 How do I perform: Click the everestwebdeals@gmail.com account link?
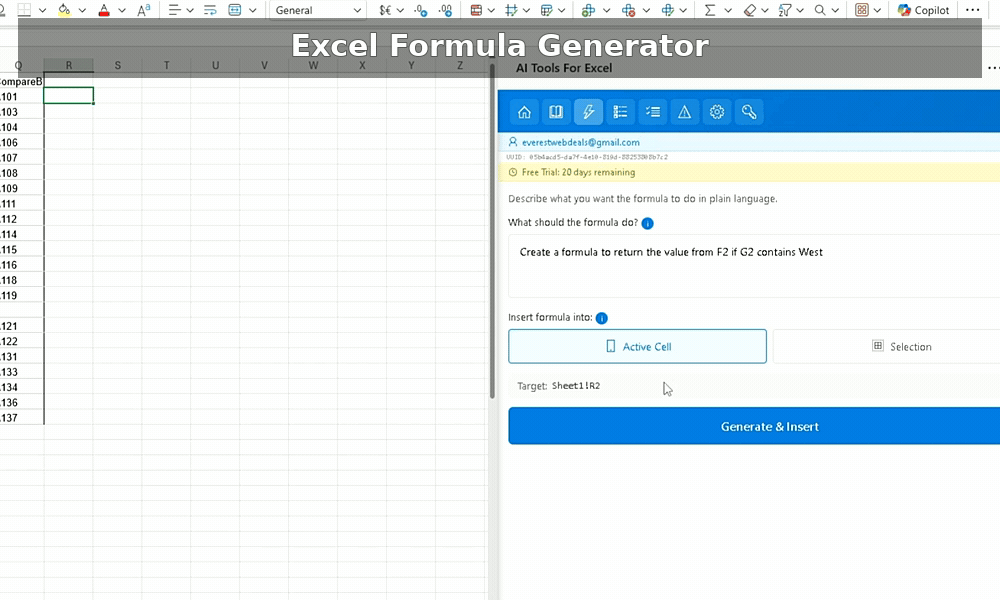tap(580, 142)
